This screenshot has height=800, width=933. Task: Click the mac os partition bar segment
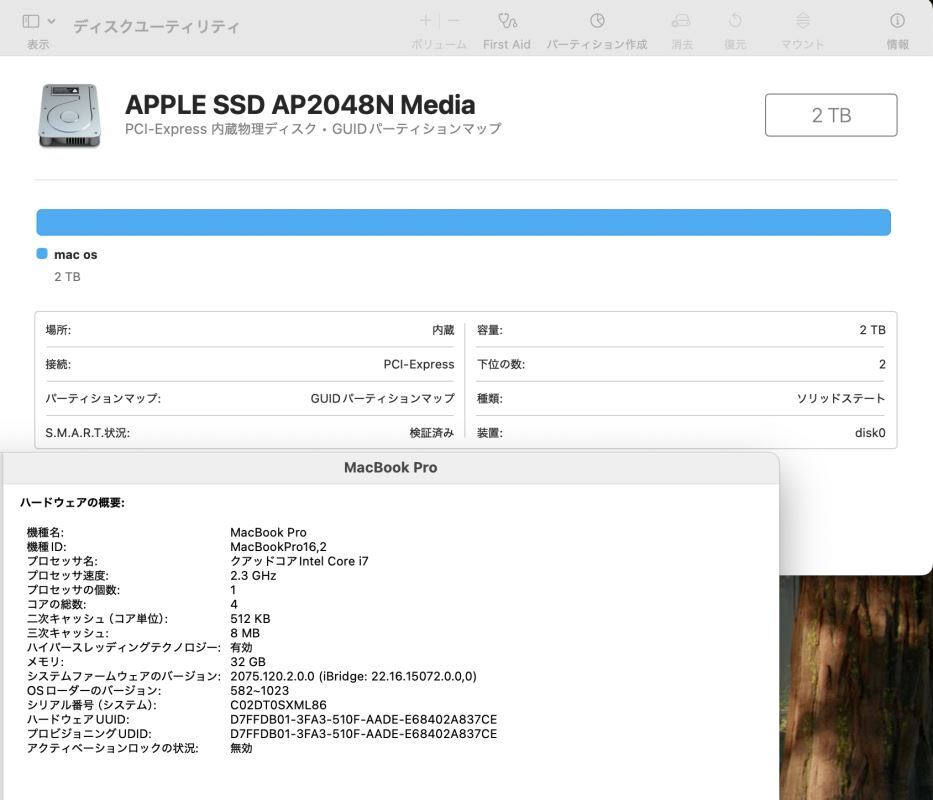(x=463, y=222)
